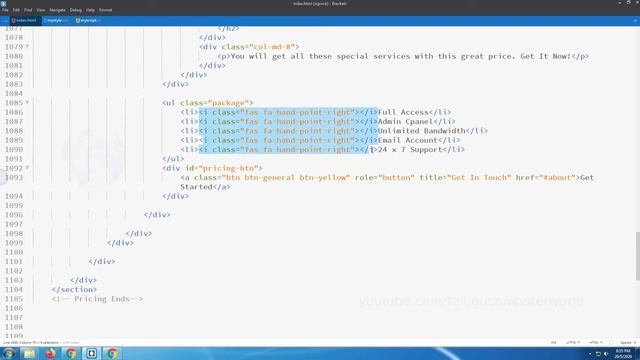Click the "col-md-8" class value
Screen dimensions: 640x360
pos(272,47)
